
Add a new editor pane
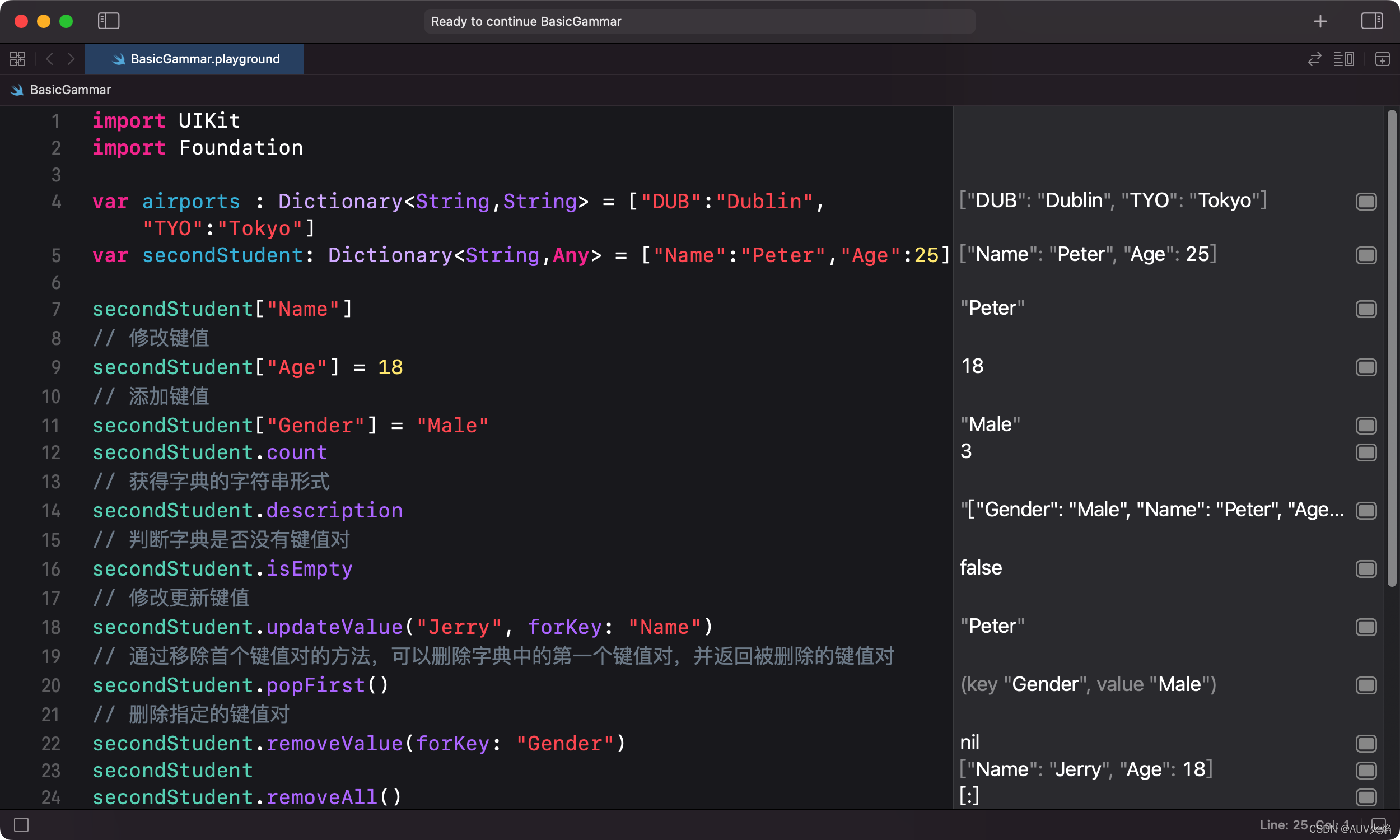coord(1382,59)
